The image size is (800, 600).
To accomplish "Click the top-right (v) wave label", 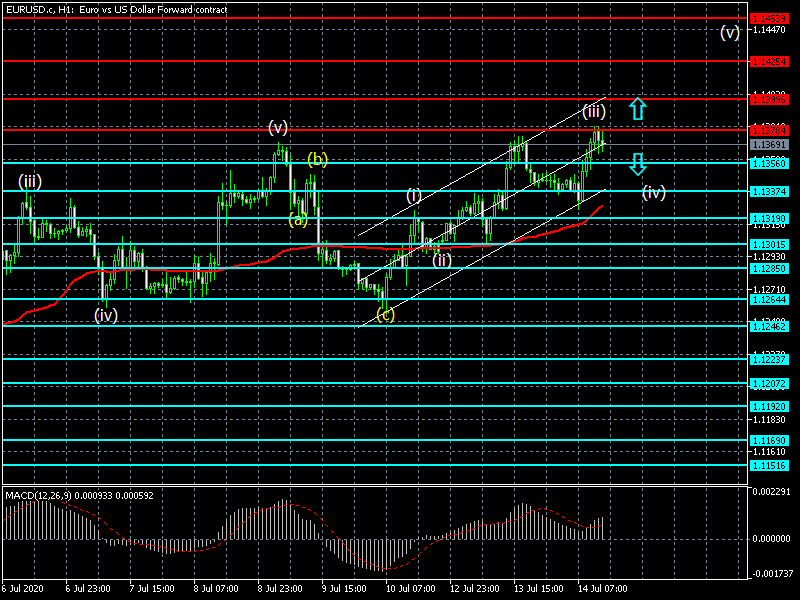I will point(730,32).
